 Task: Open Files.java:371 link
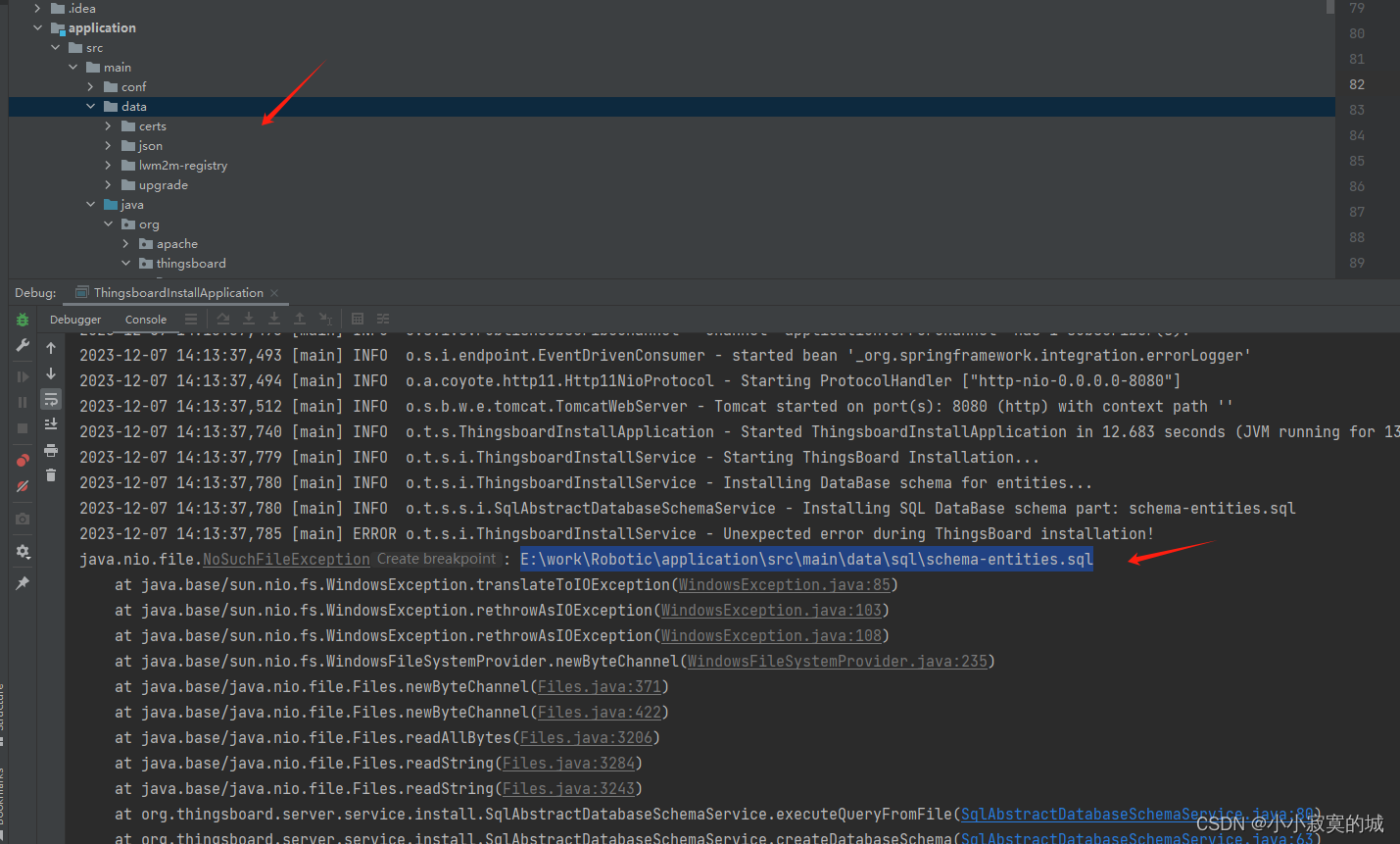[x=600, y=686]
